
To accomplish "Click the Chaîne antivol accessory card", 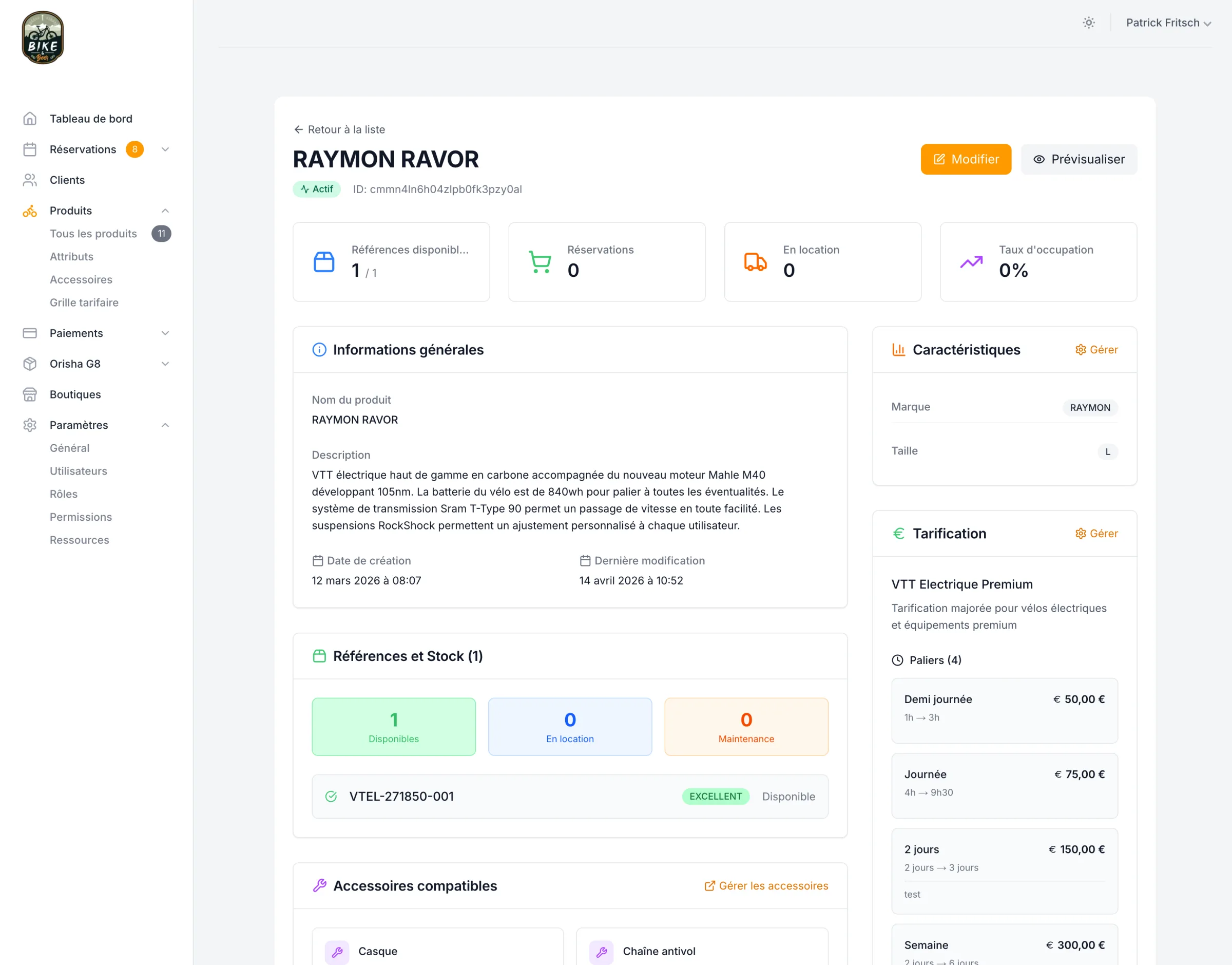I will pos(702,947).
